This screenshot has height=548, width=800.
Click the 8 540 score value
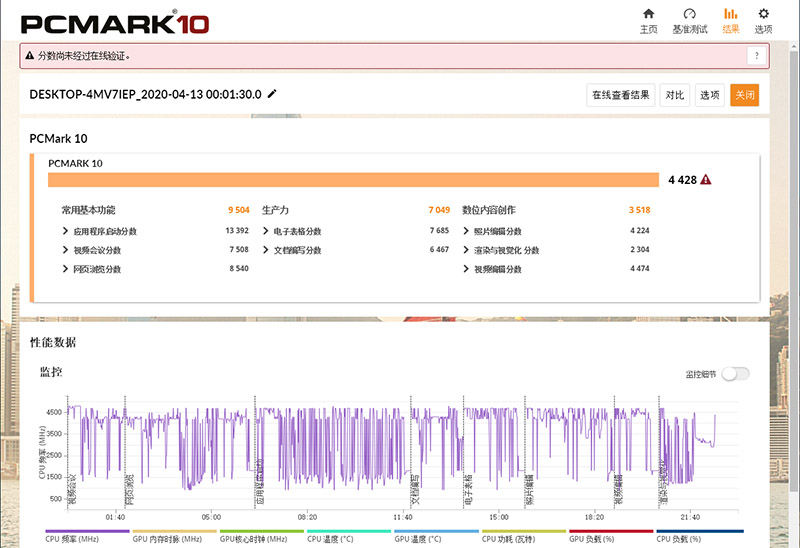tap(239, 268)
